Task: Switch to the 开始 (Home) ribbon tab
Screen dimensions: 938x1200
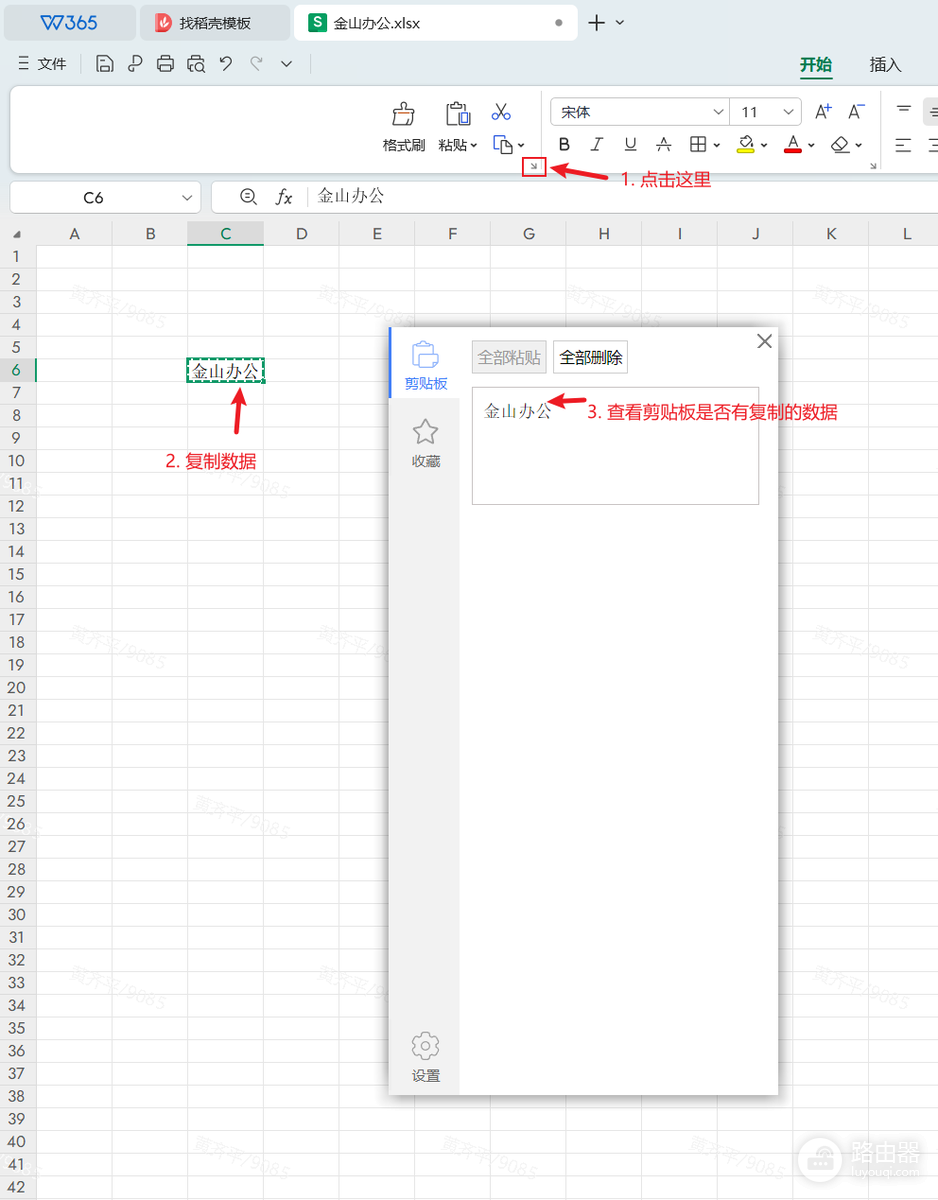Action: click(x=816, y=64)
